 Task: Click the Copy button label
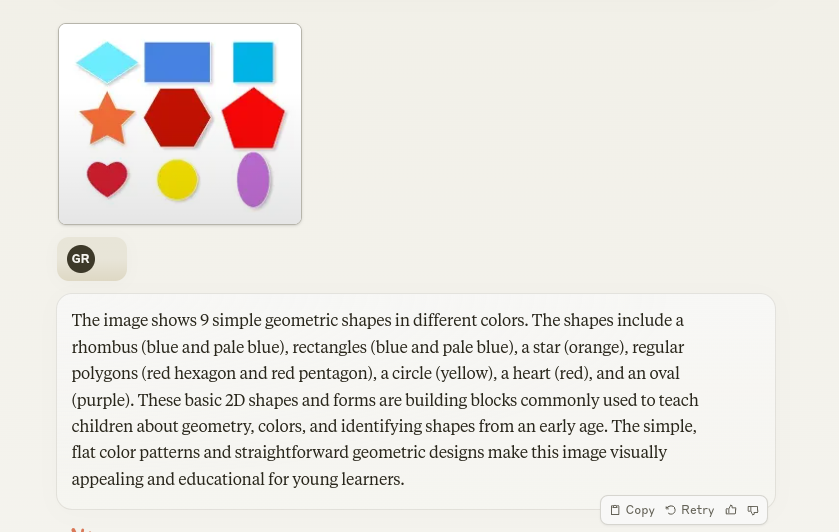pos(640,510)
